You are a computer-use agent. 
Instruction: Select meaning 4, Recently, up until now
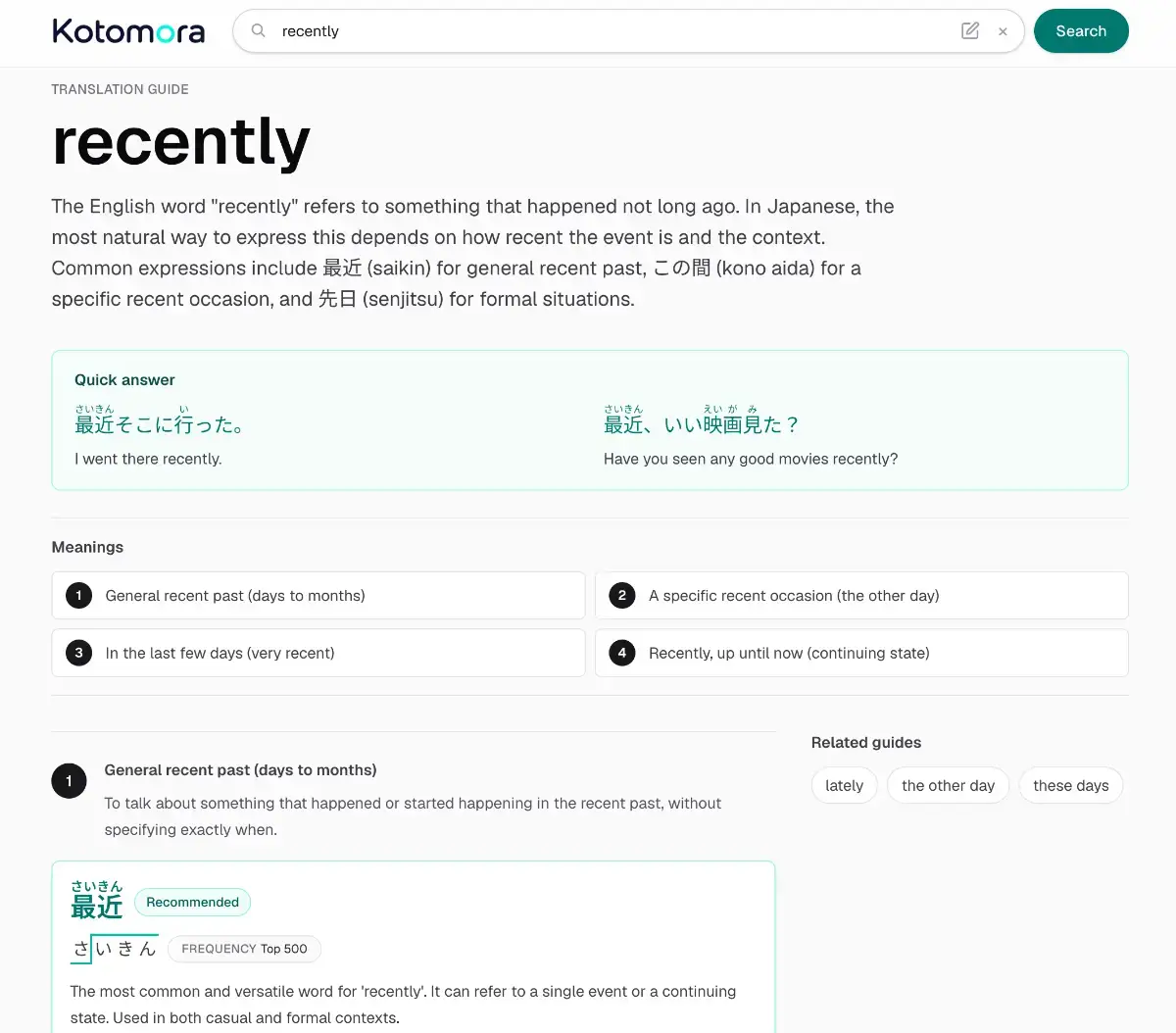861,653
